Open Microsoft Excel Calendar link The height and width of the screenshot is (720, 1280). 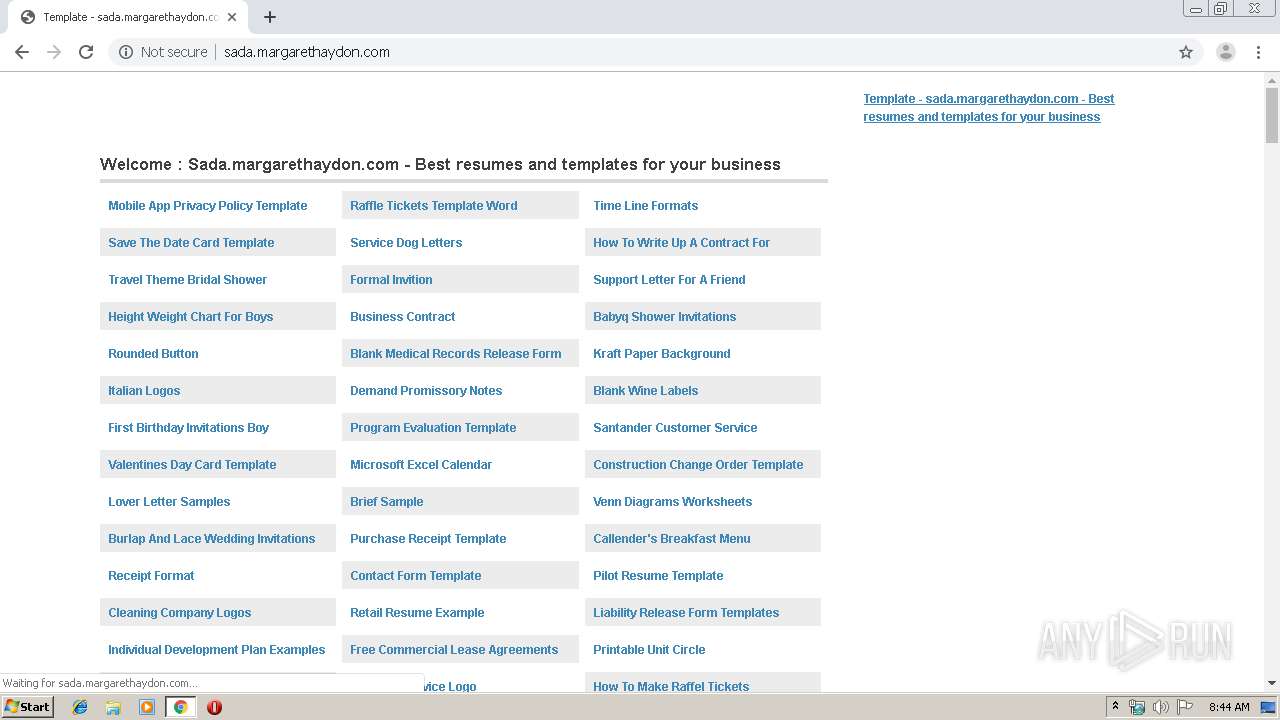coord(421,464)
